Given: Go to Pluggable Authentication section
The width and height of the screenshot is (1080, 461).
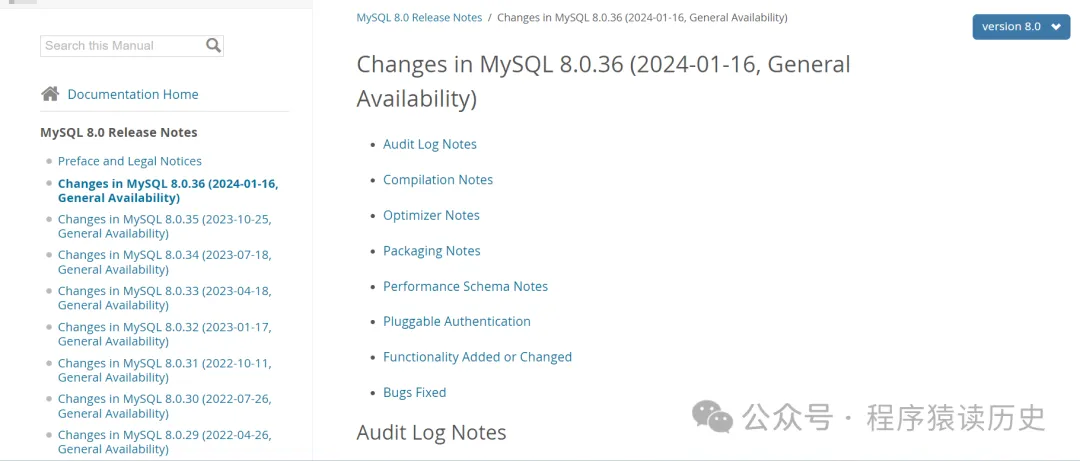Looking at the screenshot, I should [457, 322].
